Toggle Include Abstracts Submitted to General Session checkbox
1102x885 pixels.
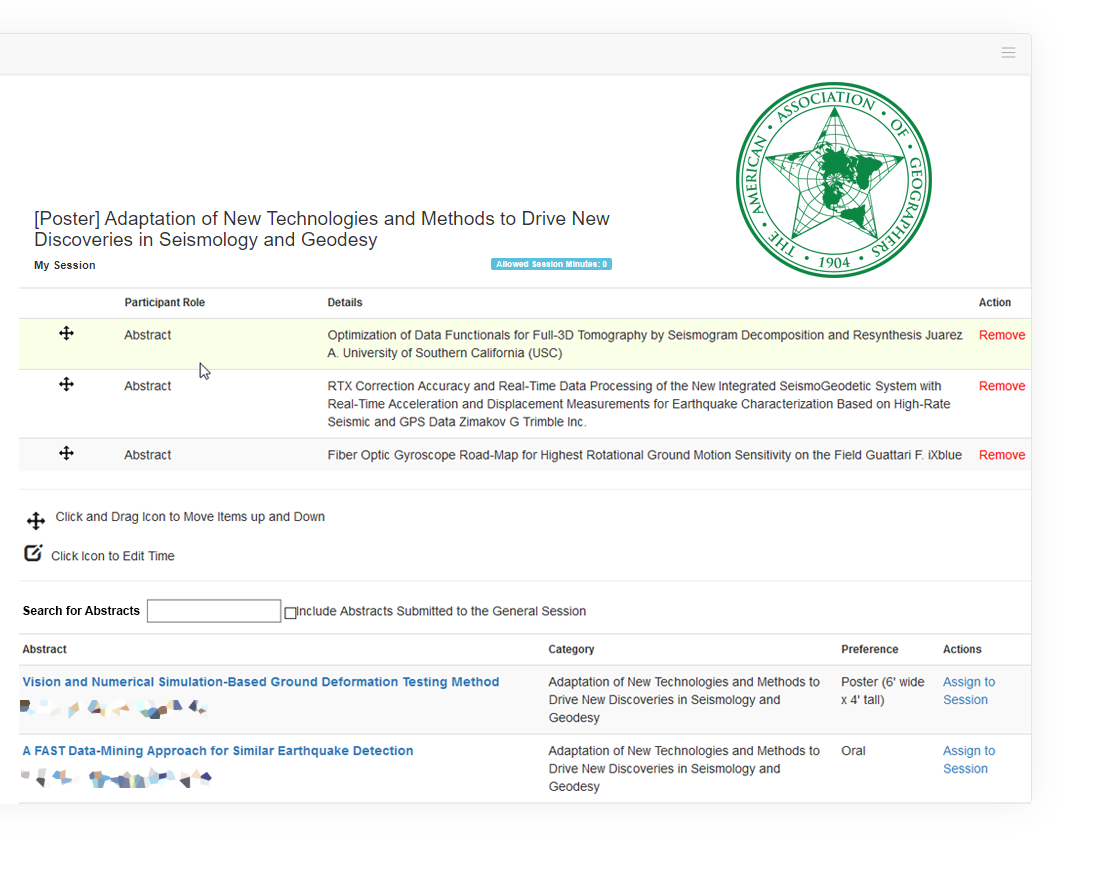coord(290,613)
